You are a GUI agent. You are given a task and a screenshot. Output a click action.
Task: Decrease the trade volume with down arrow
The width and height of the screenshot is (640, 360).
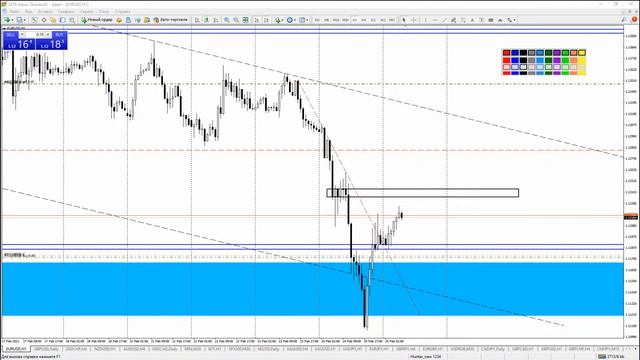22,35
